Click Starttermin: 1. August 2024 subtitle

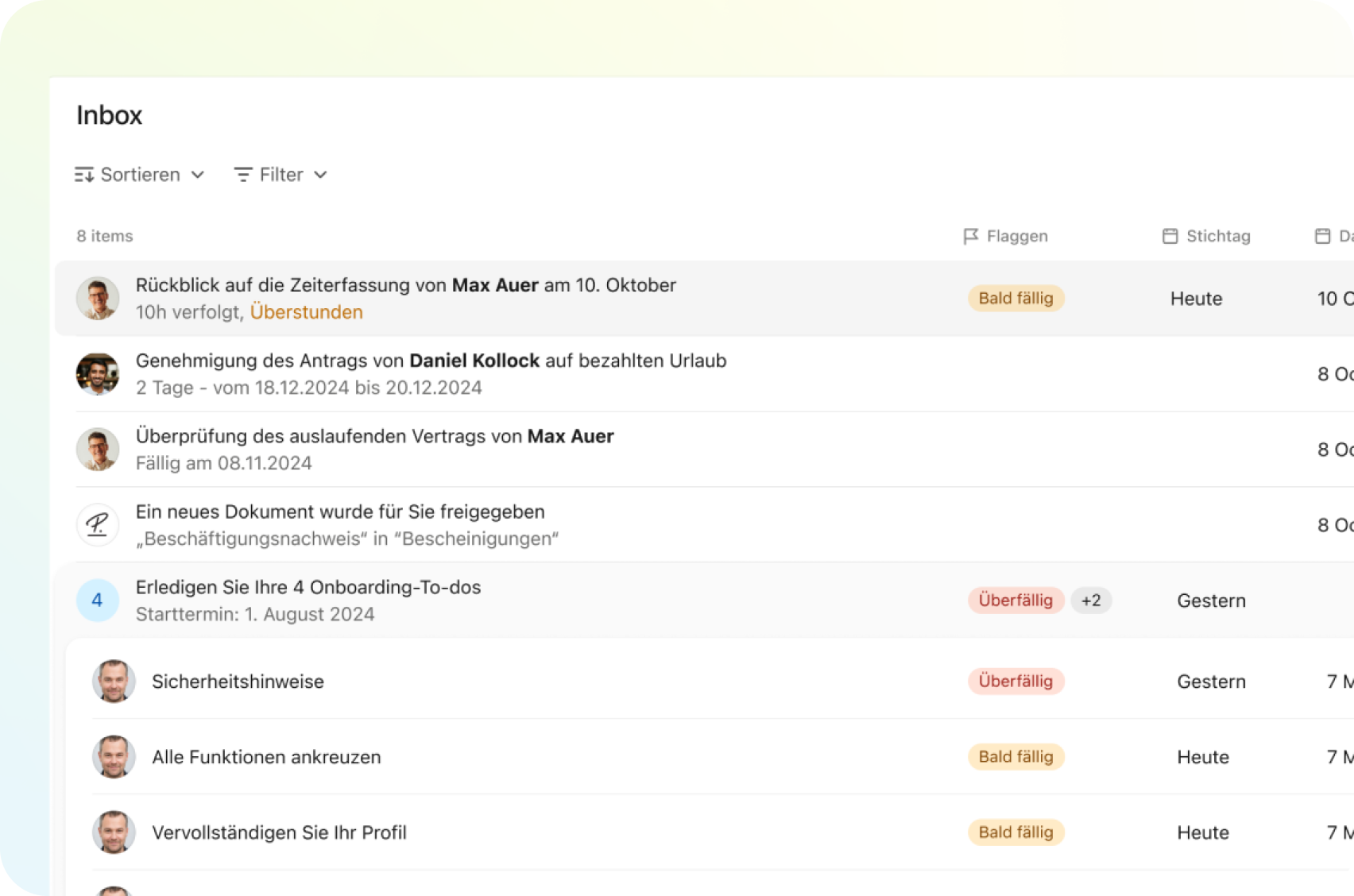click(255, 614)
